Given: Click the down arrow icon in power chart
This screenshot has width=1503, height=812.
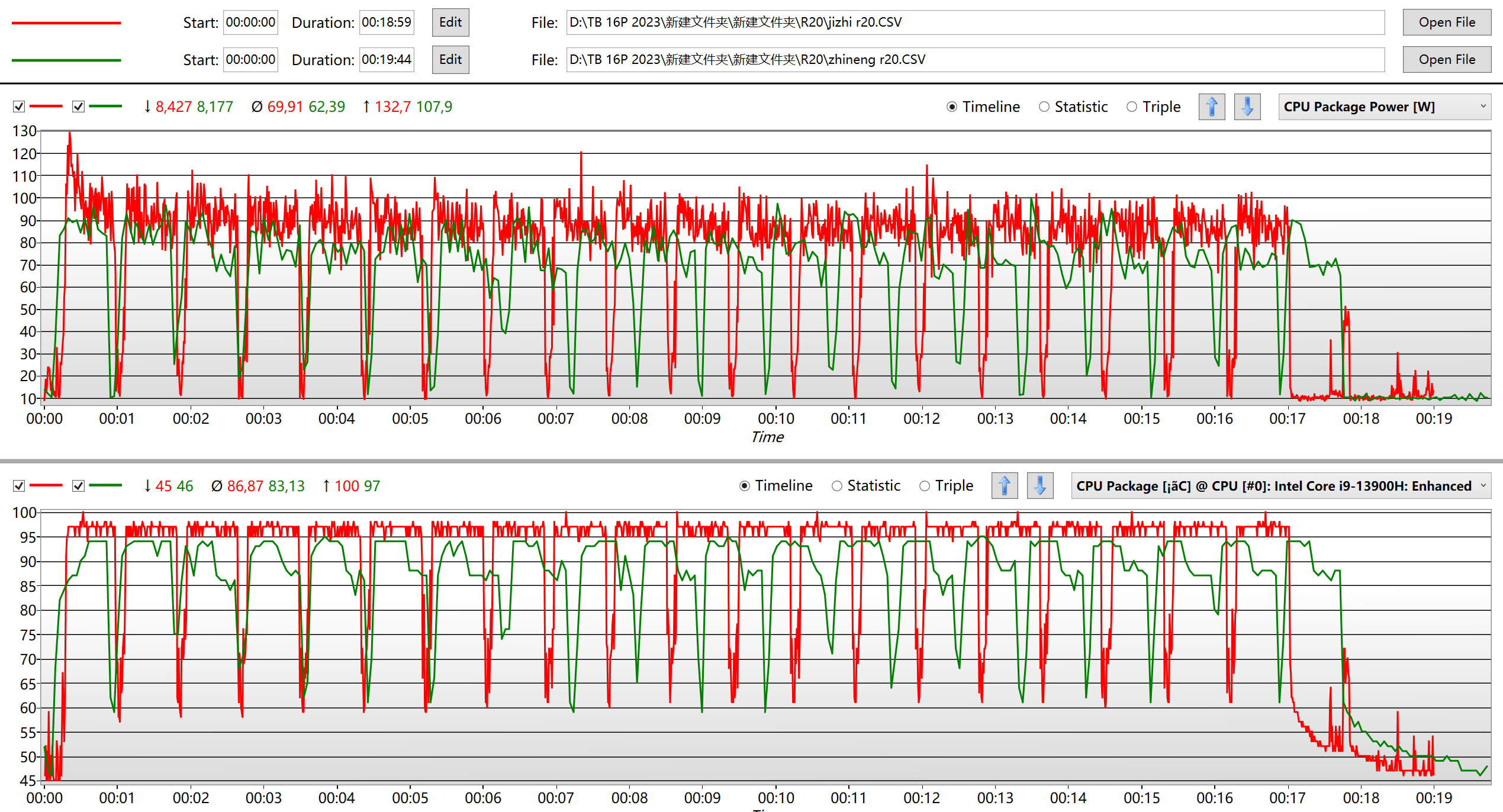Looking at the screenshot, I should coord(1247,107).
